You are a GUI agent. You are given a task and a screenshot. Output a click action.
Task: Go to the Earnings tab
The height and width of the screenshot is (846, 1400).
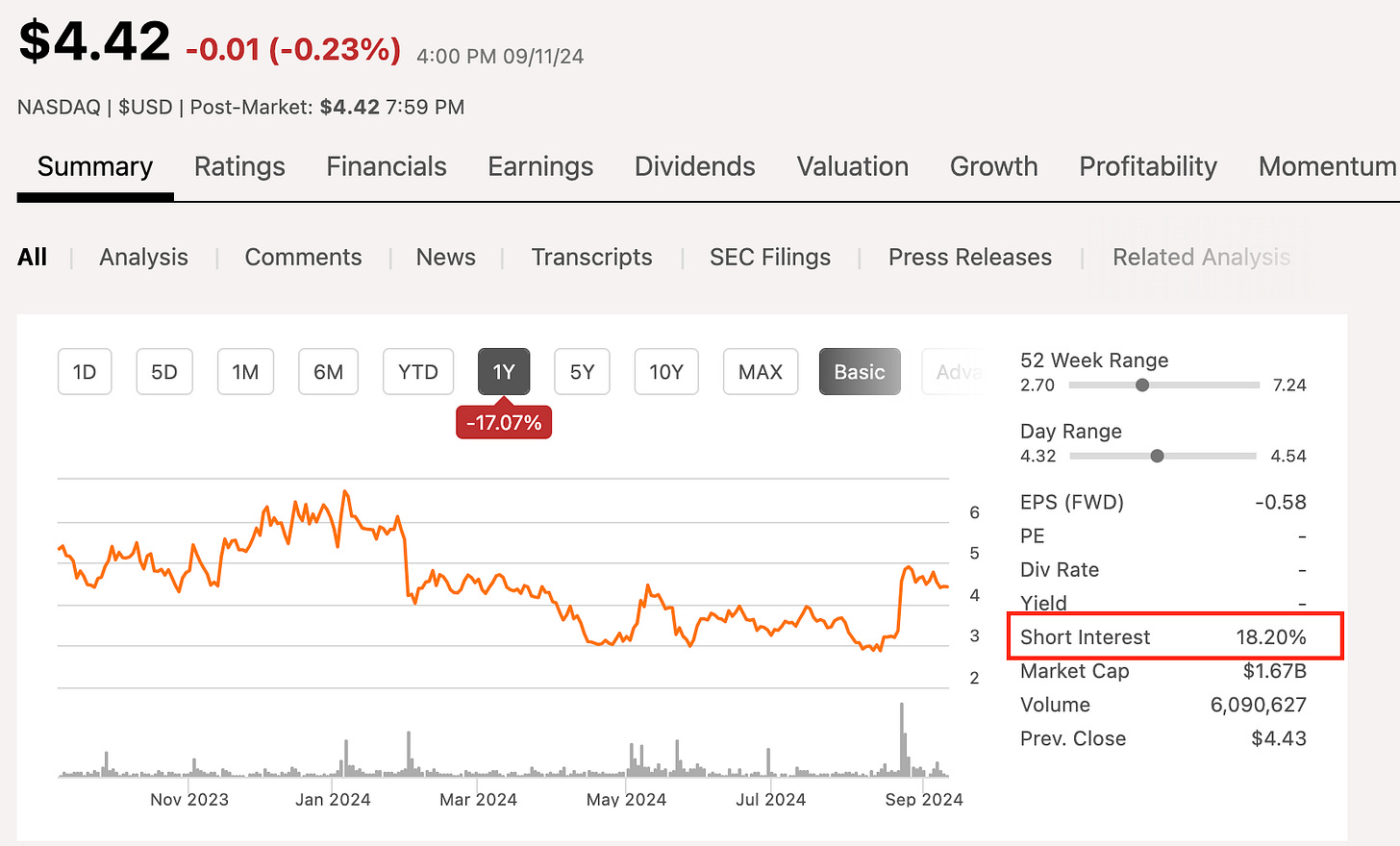coord(540,167)
